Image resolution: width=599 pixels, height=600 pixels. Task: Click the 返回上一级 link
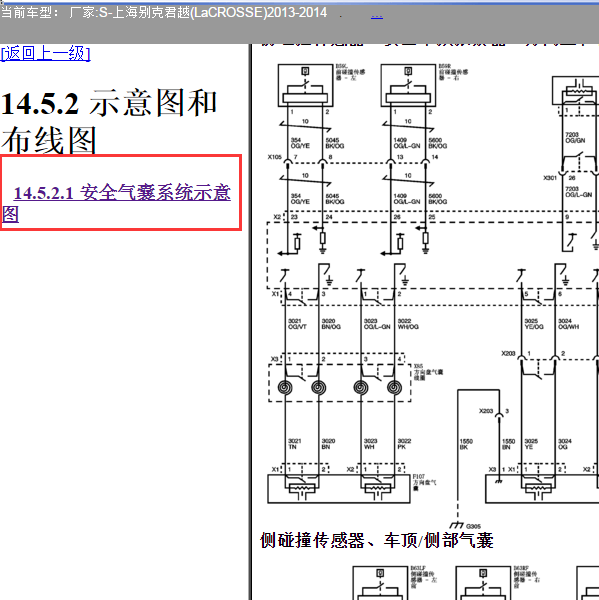(x=46, y=53)
